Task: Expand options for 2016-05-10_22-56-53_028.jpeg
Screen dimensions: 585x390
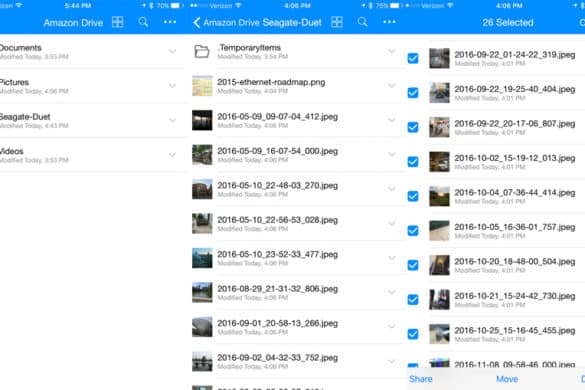Action: (x=391, y=224)
